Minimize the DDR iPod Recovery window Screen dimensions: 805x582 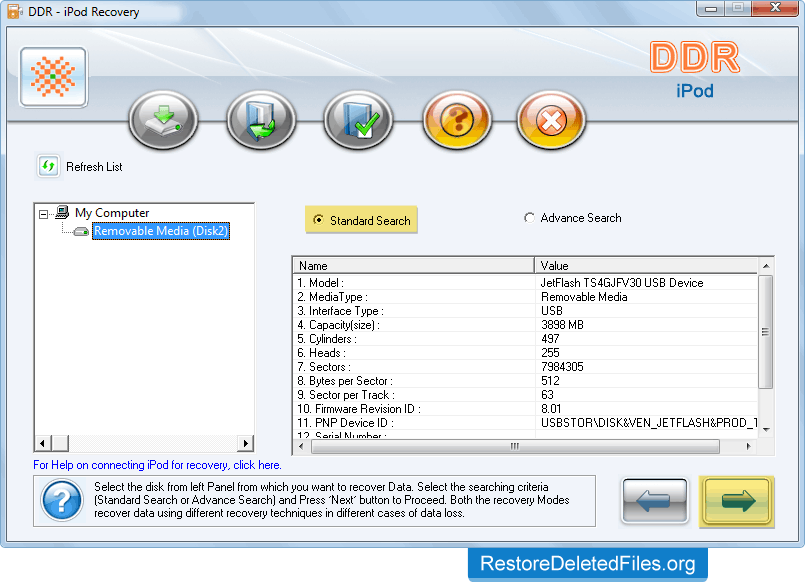(x=711, y=8)
